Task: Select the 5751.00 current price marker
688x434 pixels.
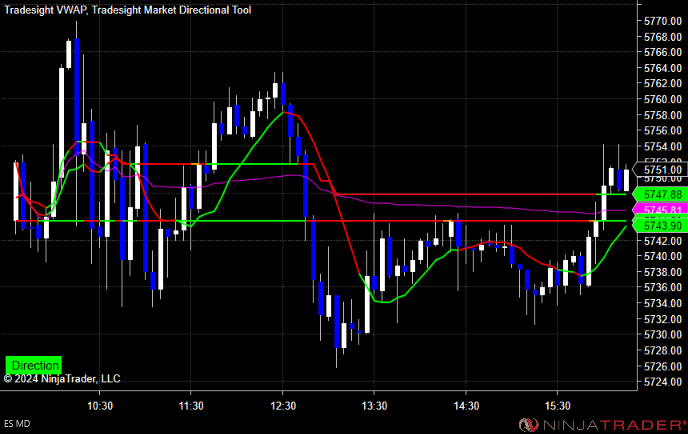Action: point(660,170)
